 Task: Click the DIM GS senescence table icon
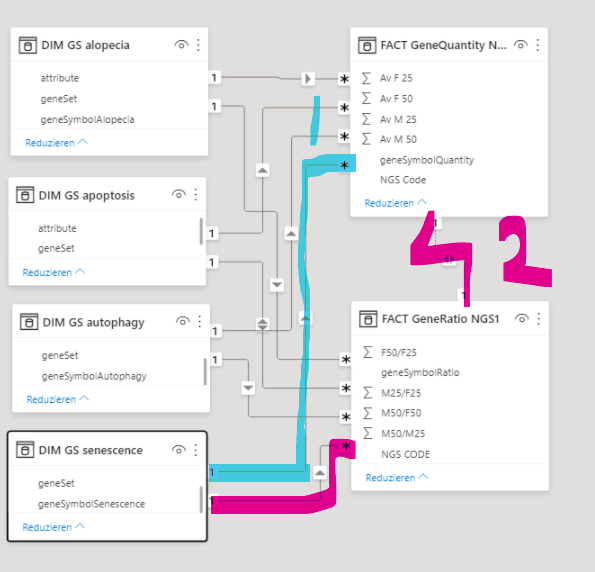point(25,450)
